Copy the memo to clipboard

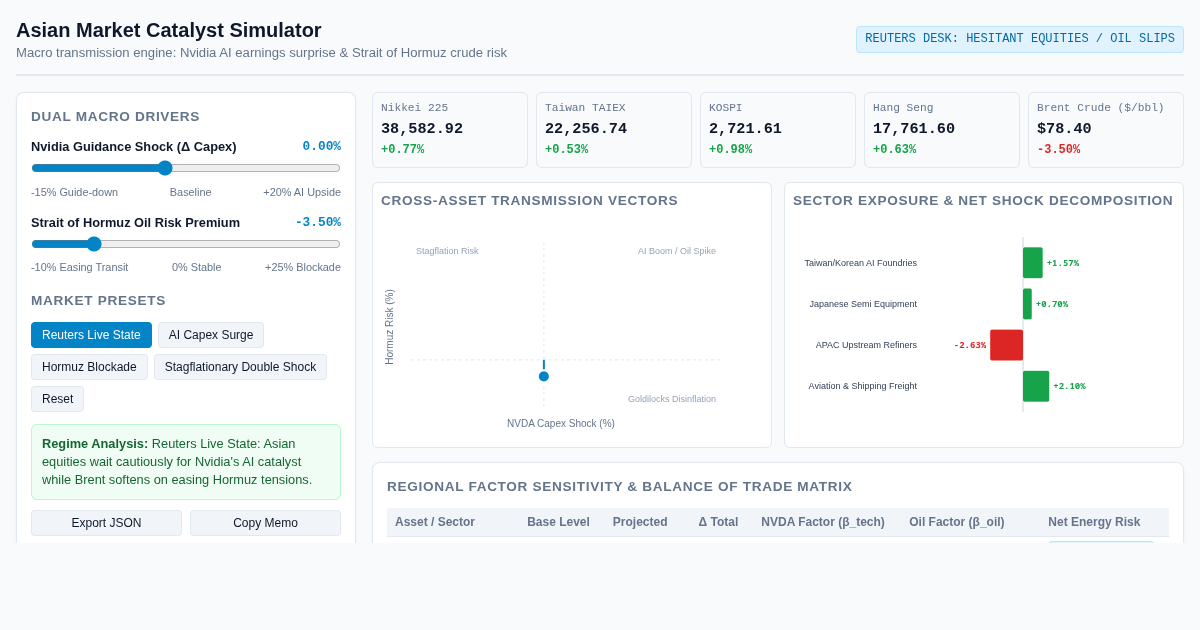(x=265, y=523)
